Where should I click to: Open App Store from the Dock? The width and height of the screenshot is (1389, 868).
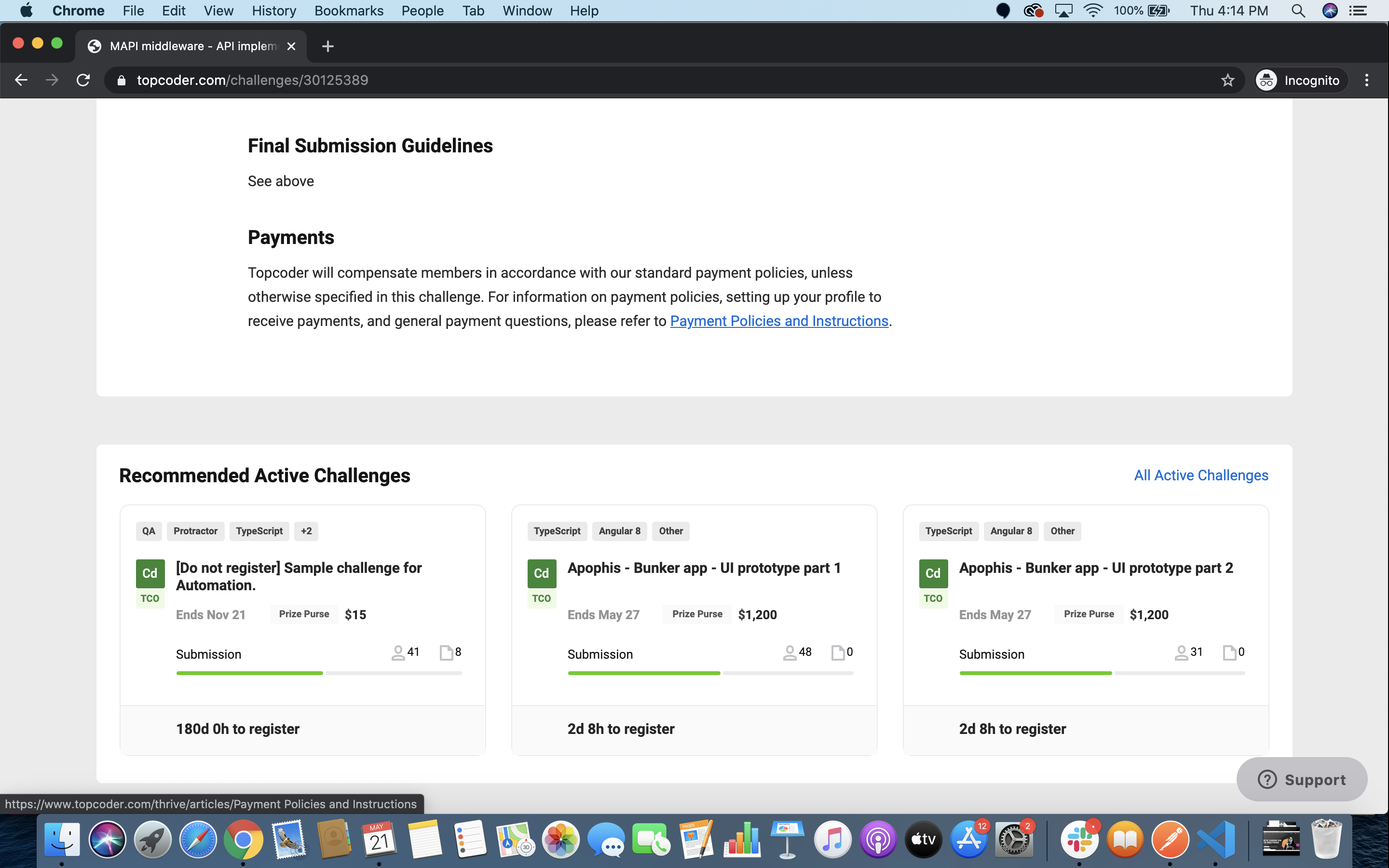pyautogui.click(x=969, y=840)
